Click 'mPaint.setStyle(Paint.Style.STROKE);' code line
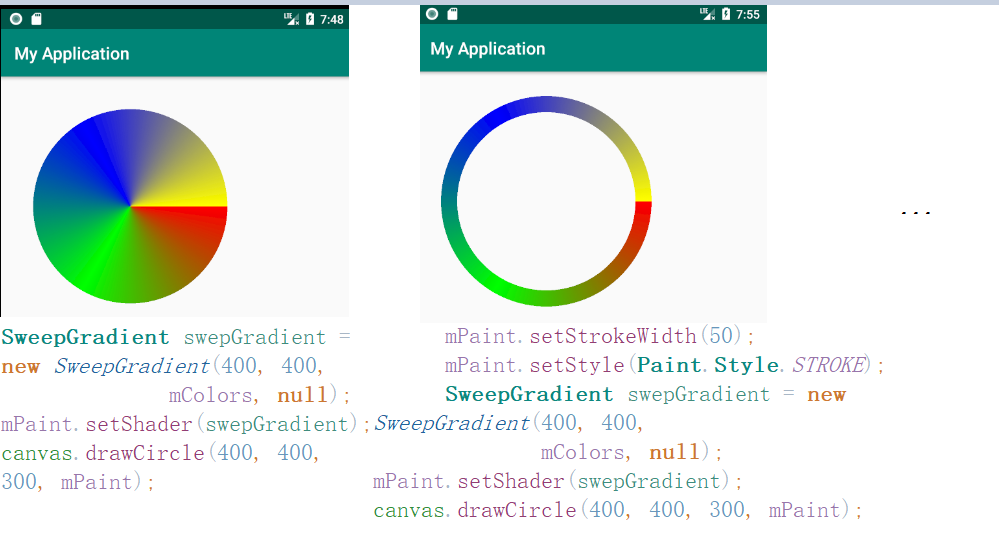This screenshot has height=549, width=999. point(665,366)
